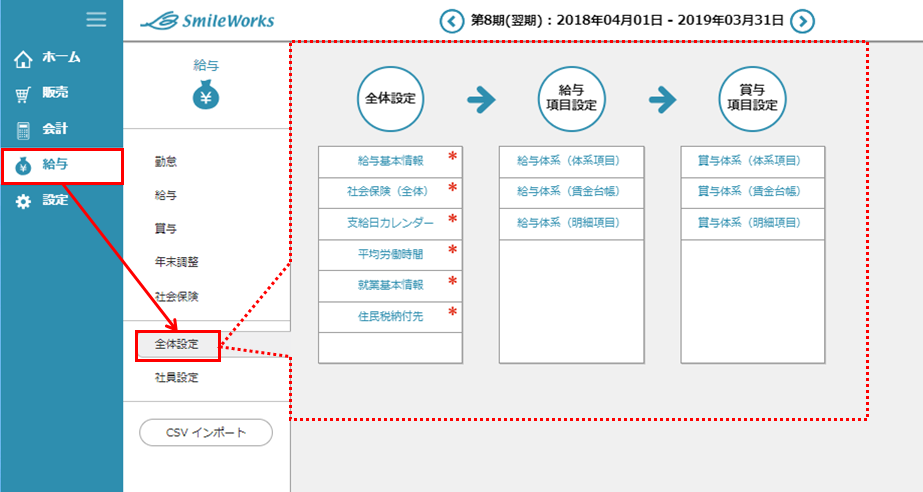923x492 pixels.
Task: Click the 全体設定 circle step
Action: click(390, 98)
